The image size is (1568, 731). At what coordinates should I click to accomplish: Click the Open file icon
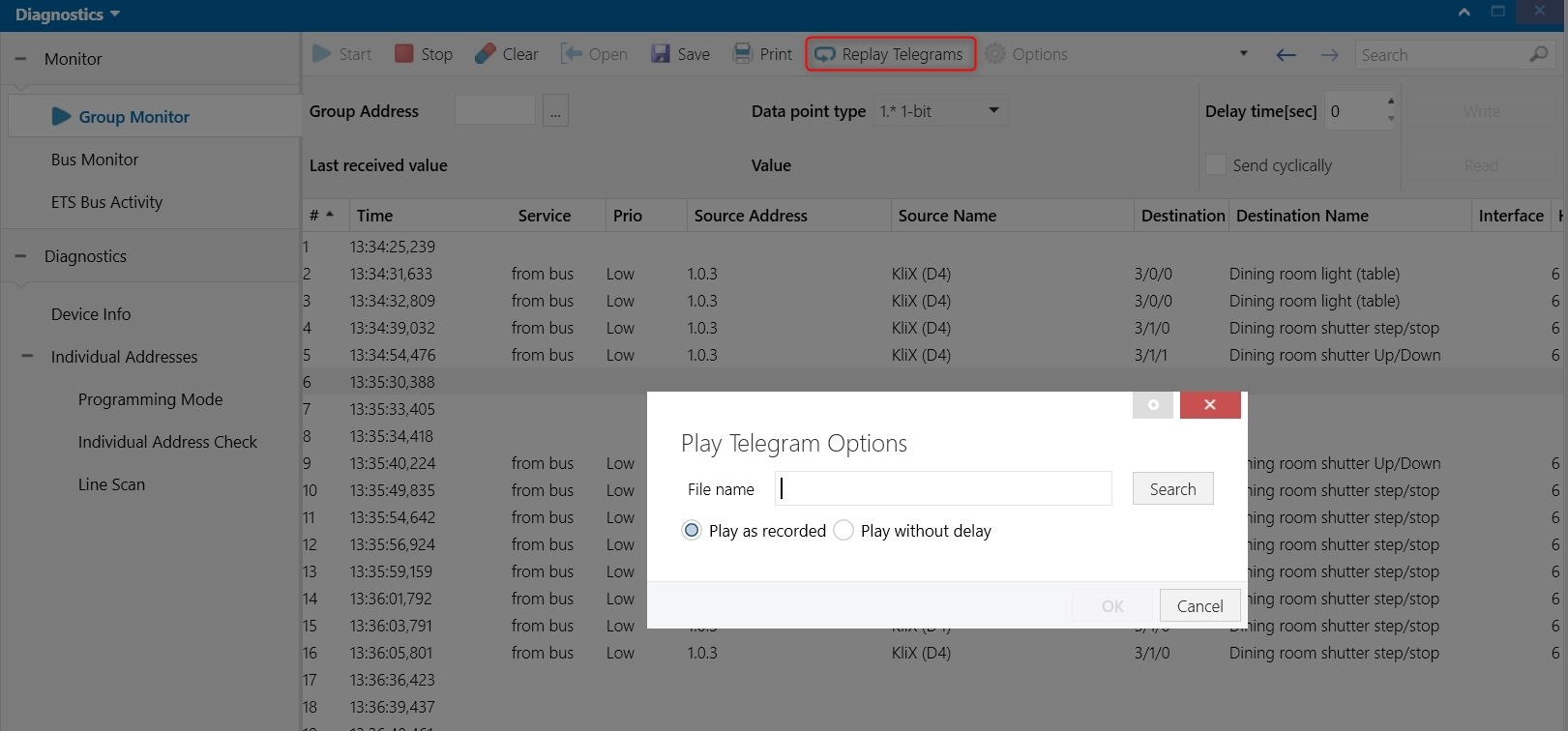pos(572,54)
